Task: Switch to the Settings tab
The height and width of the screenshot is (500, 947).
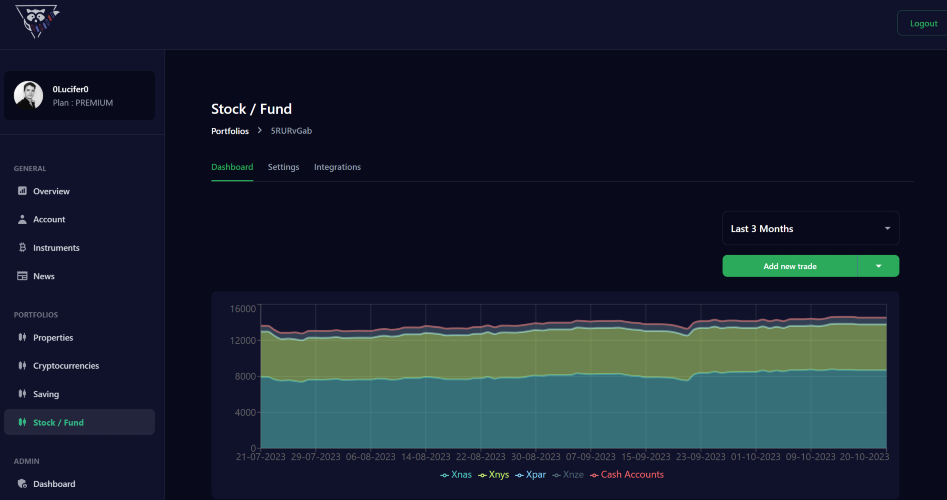Action: click(x=283, y=167)
